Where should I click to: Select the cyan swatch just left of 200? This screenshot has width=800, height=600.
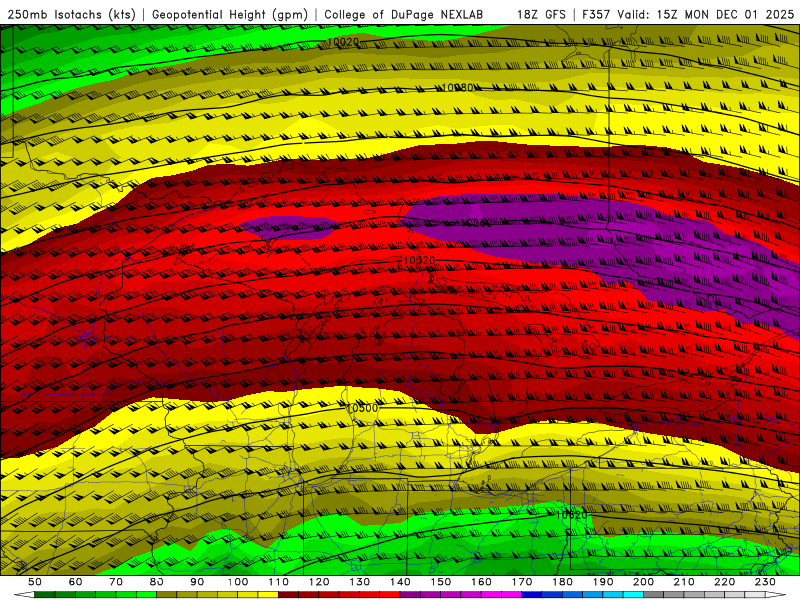633,595
